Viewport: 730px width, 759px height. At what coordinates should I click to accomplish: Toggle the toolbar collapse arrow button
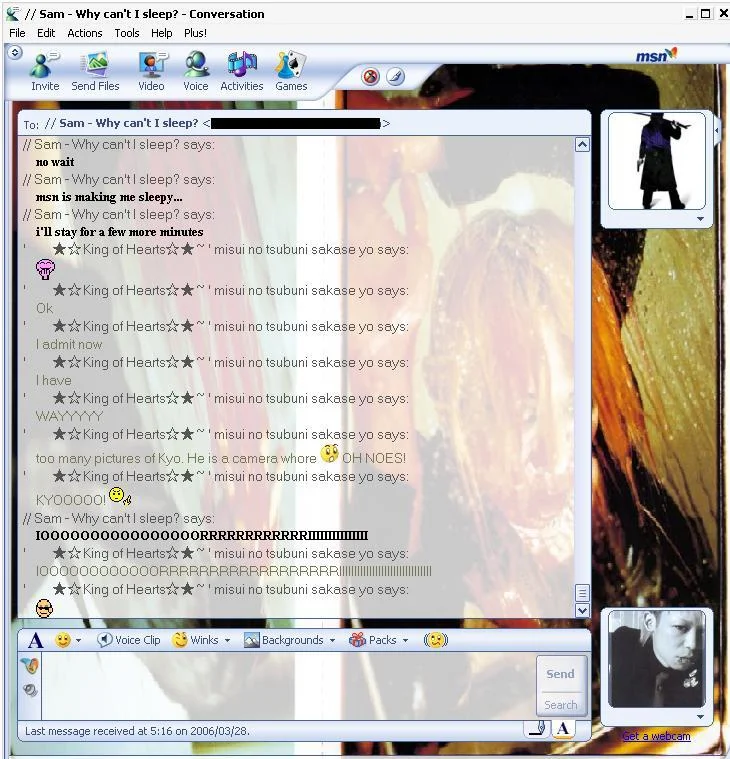pos(15,52)
